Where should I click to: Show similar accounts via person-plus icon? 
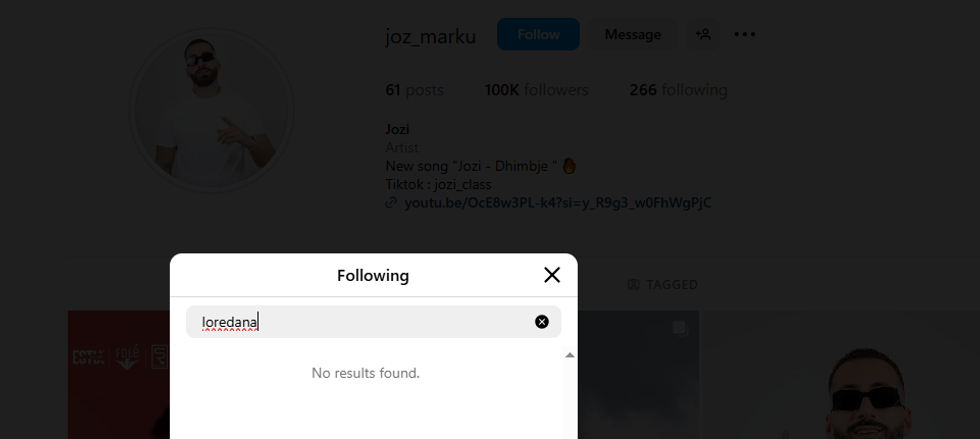(x=704, y=34)
